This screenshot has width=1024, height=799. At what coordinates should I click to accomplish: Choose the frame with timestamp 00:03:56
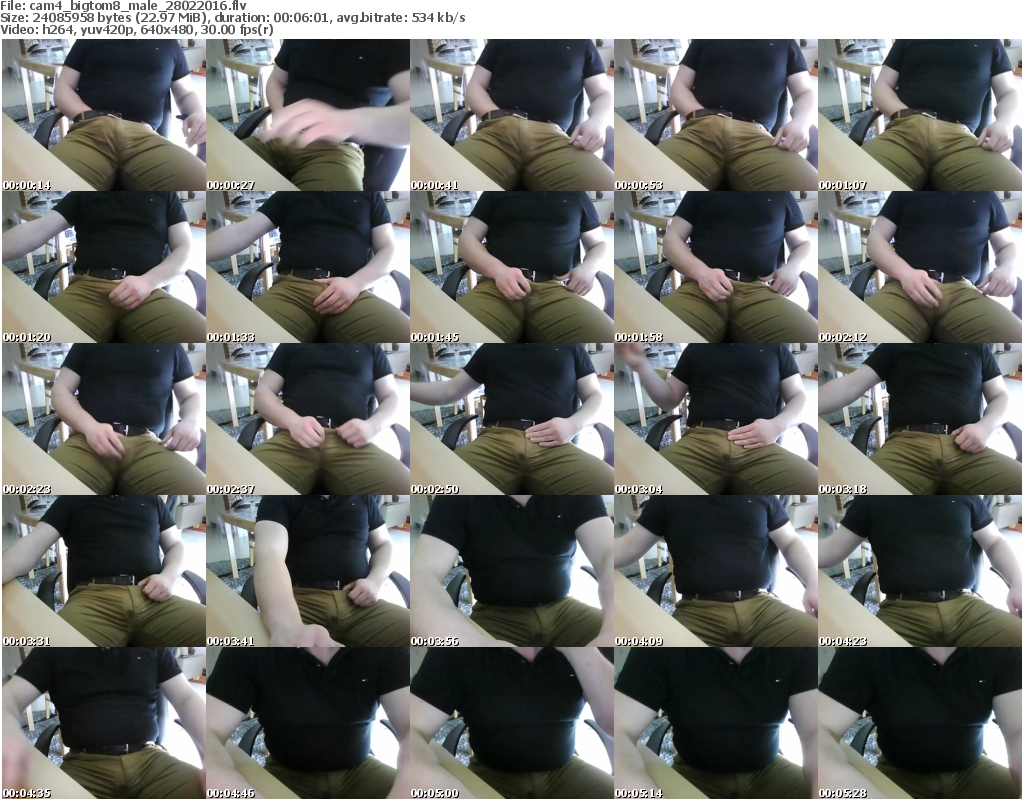pos(512,571)
